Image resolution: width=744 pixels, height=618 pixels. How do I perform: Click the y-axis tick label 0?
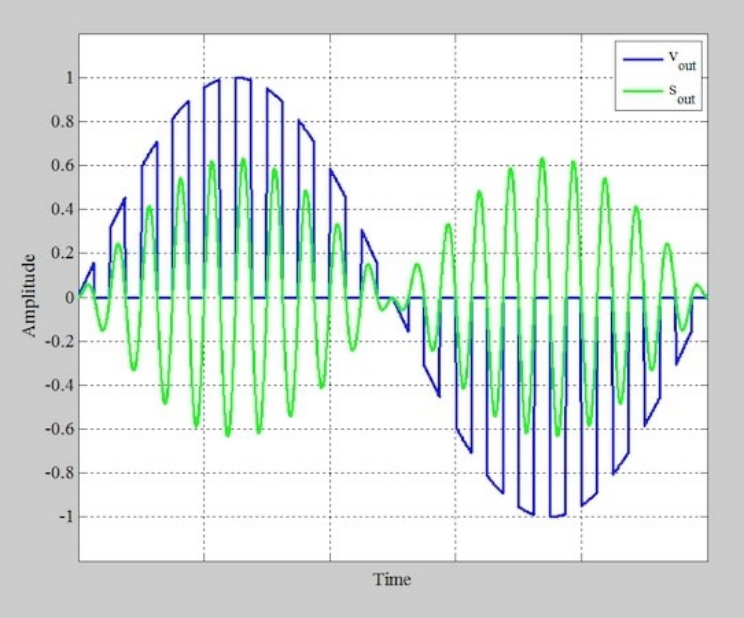pos(70,298)
